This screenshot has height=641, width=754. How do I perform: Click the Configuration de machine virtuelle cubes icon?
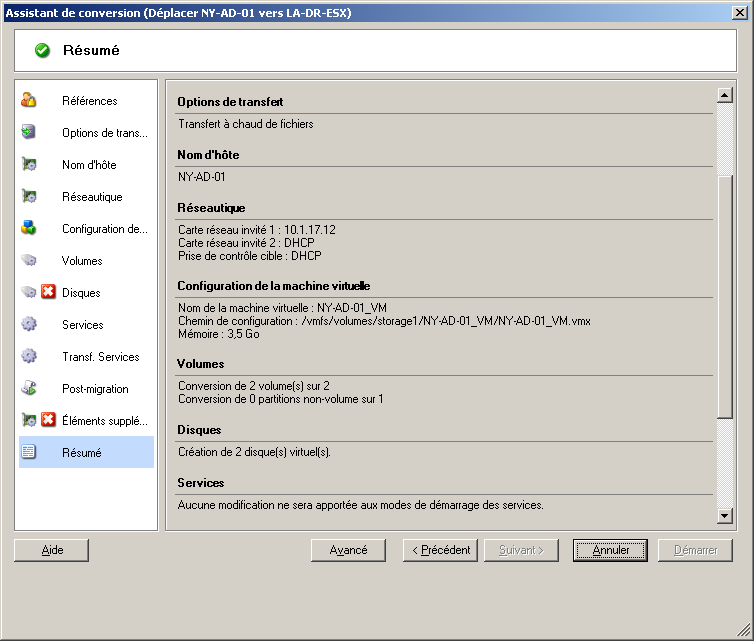coord(29,228)
